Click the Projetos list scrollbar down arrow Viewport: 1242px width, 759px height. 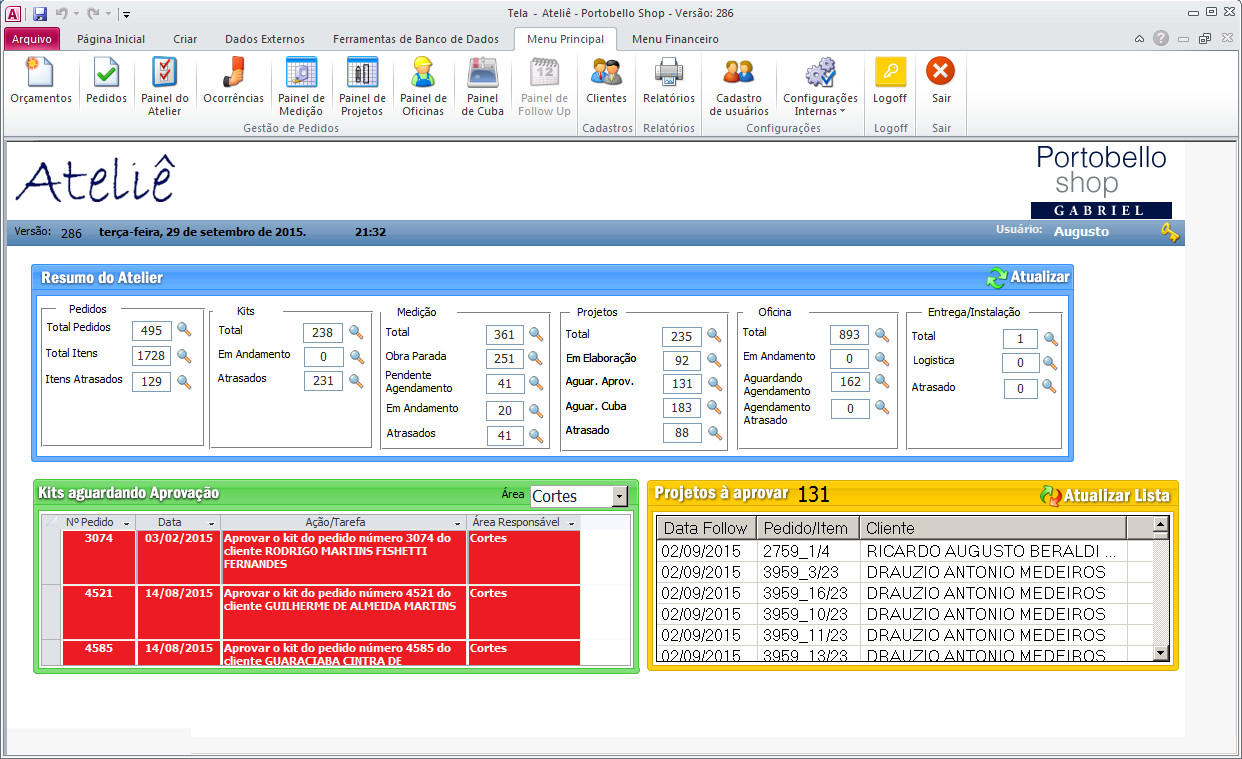(1160, 653)
